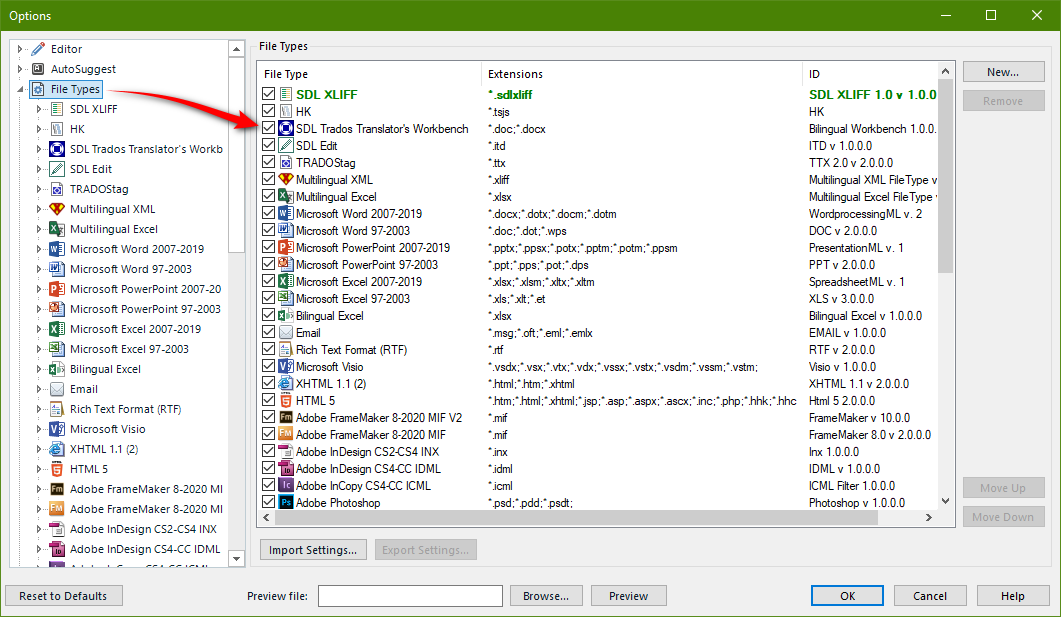
Task: Confirm with the OK button
Action: 847,596
